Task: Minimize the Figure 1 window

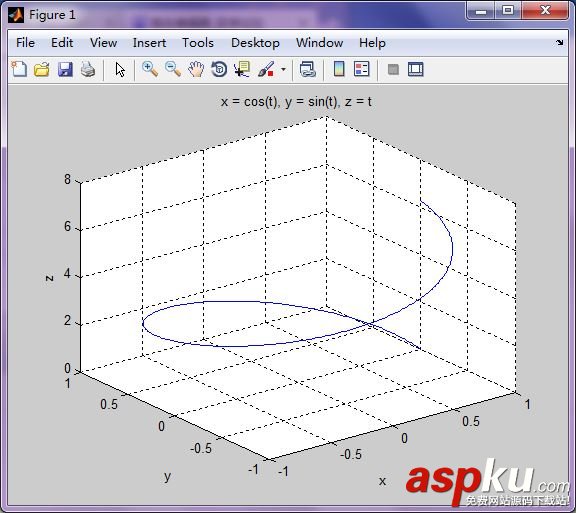Action: pyautogui.click(x=480, y=10)
